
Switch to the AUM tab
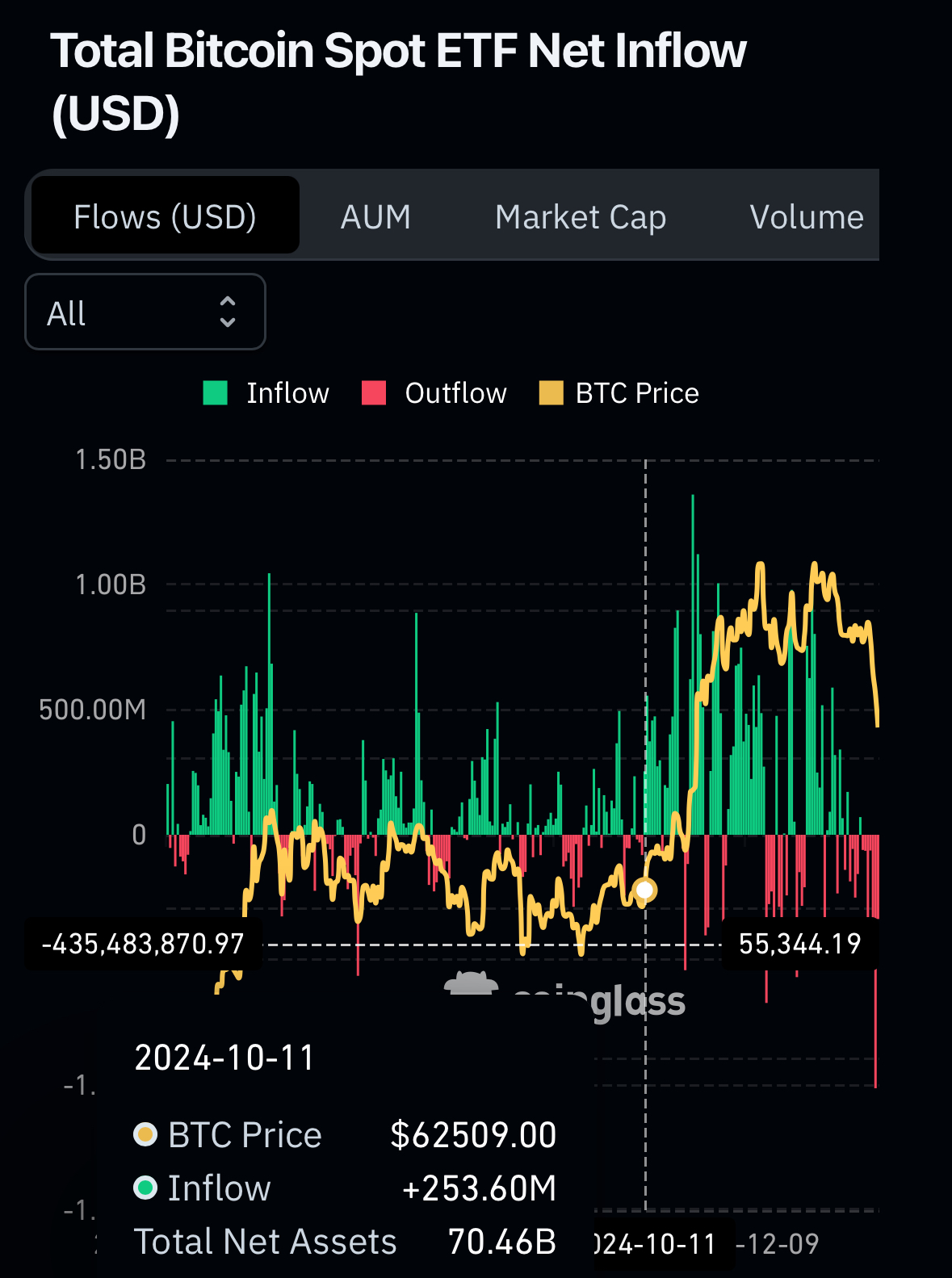375,217
